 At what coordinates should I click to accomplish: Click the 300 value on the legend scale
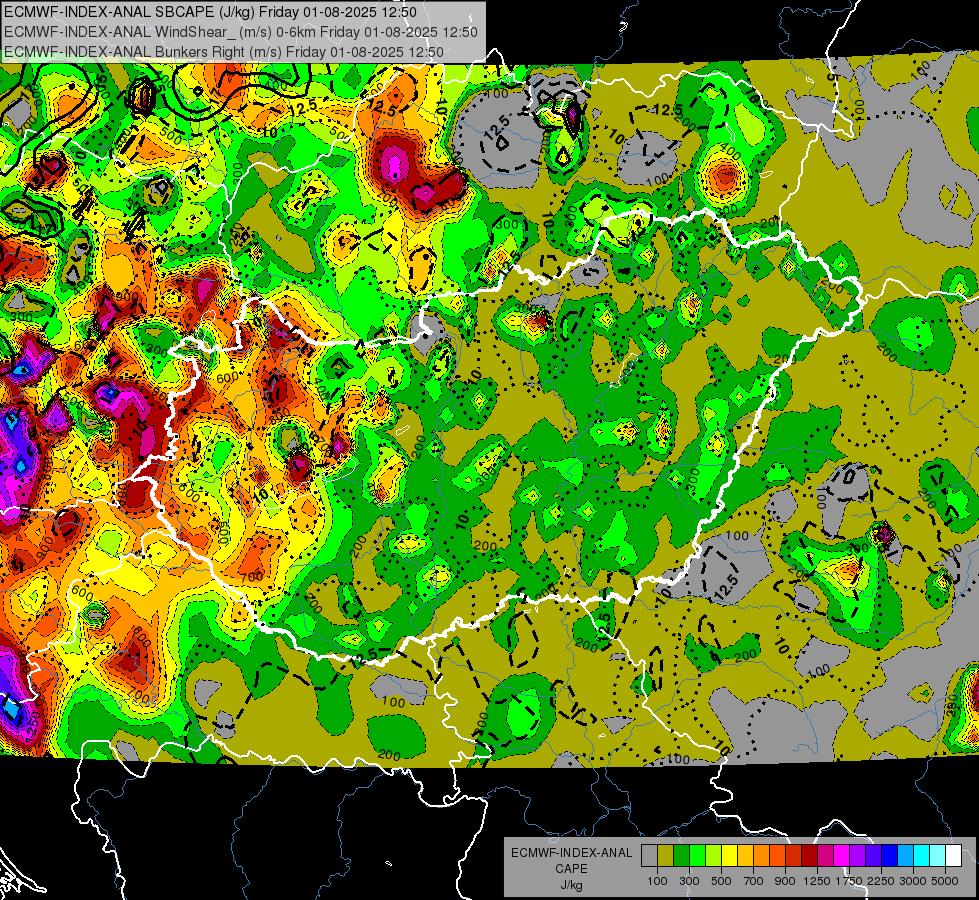(689, 881)
